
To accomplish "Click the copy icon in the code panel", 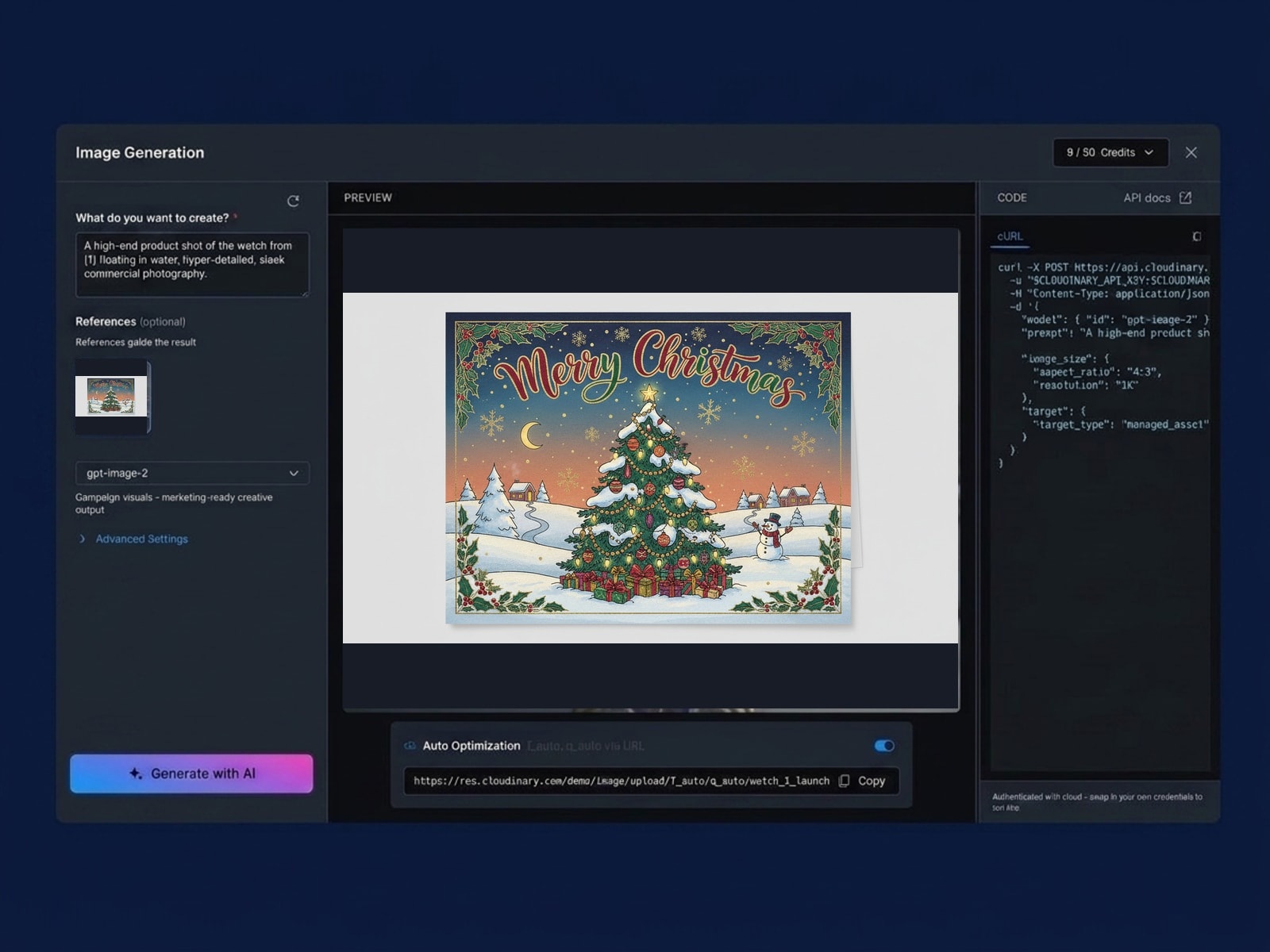I will click(1197, 236).
